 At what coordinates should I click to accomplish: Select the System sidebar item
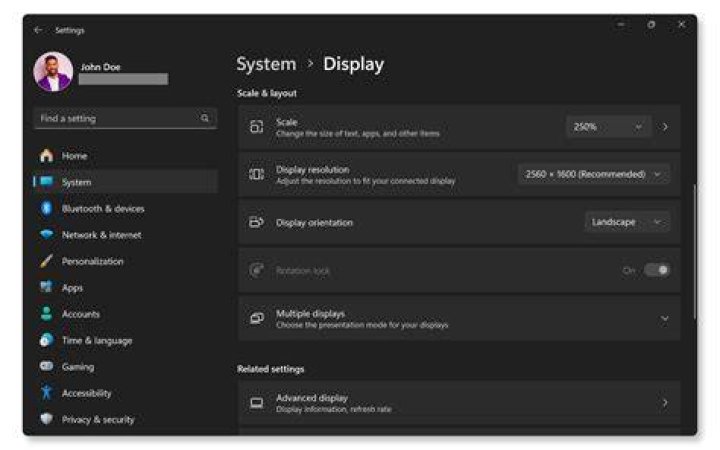coord(125,182)
